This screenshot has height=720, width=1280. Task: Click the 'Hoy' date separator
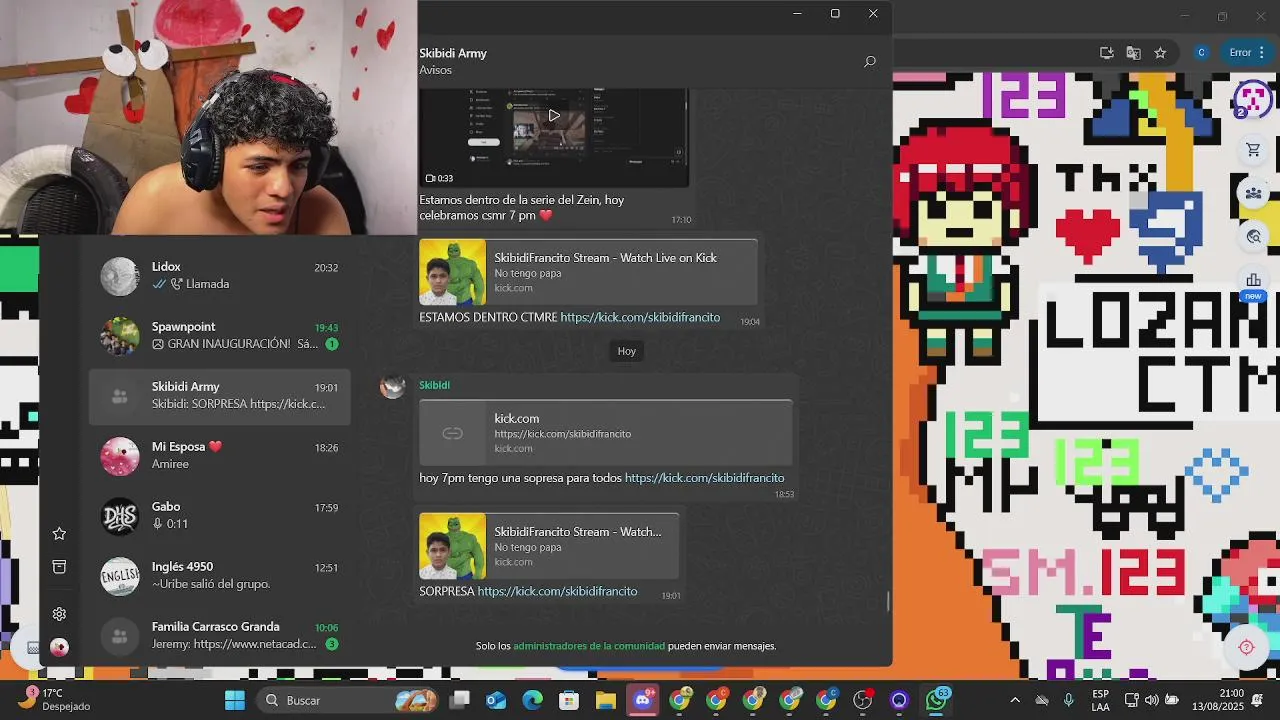pos(626,351)
